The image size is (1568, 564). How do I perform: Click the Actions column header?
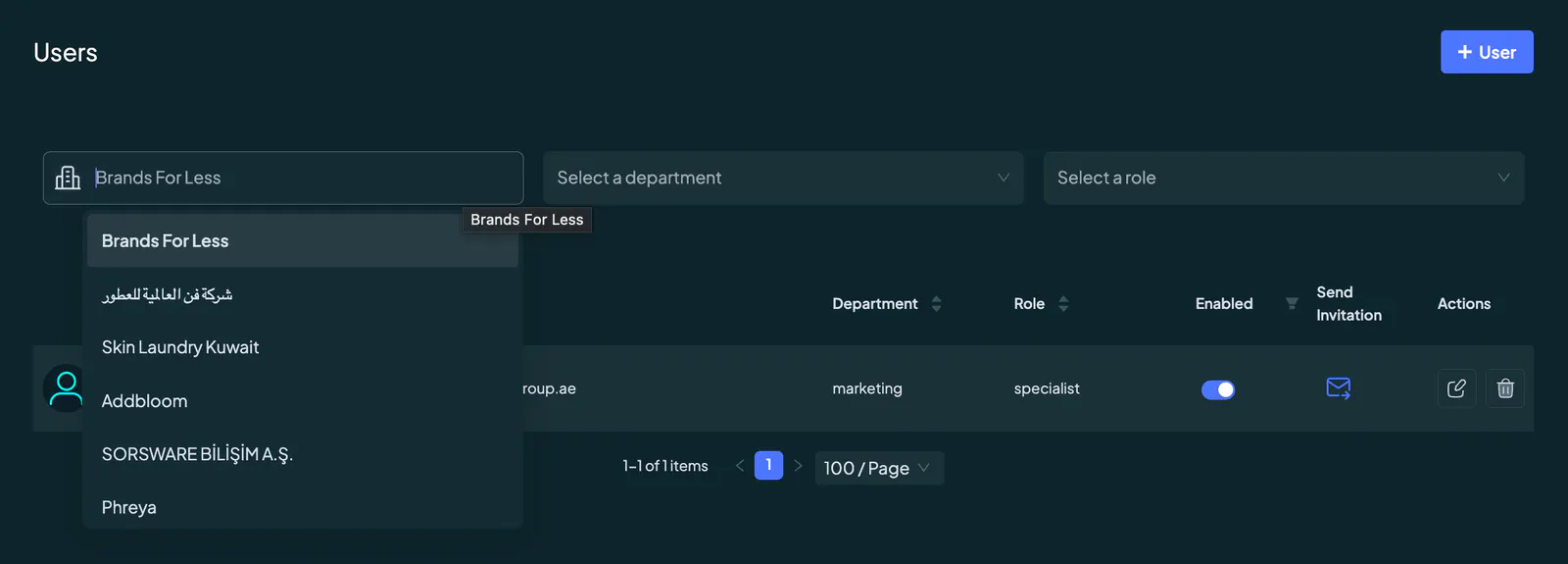tap(1464, 304)
